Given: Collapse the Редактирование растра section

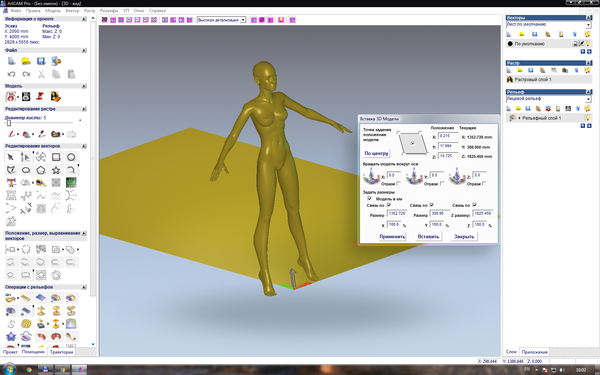Looking at the screenshot, I should click(x=84, y=109).
